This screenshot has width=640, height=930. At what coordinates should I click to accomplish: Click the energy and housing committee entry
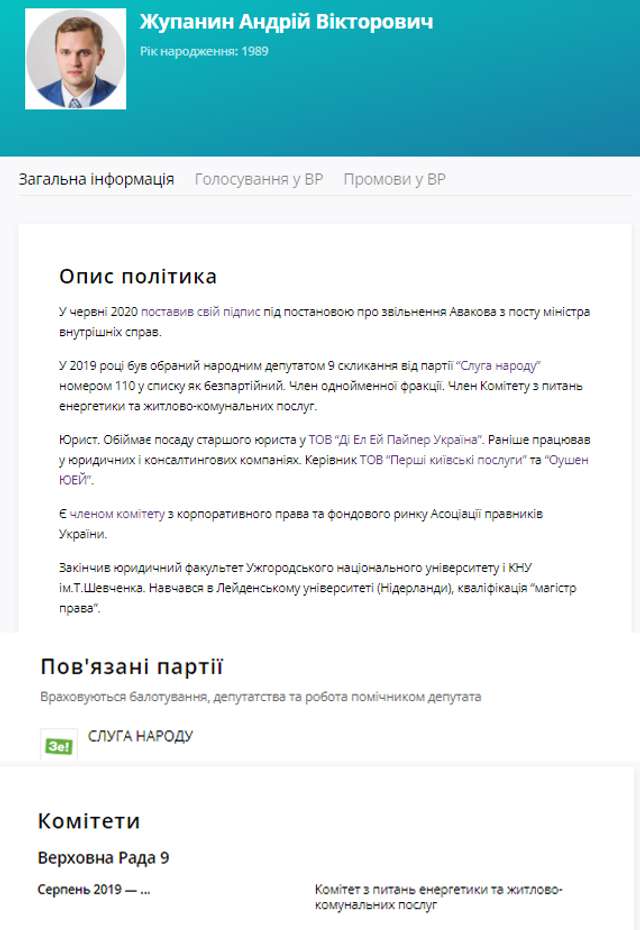(x=438, y=897)
